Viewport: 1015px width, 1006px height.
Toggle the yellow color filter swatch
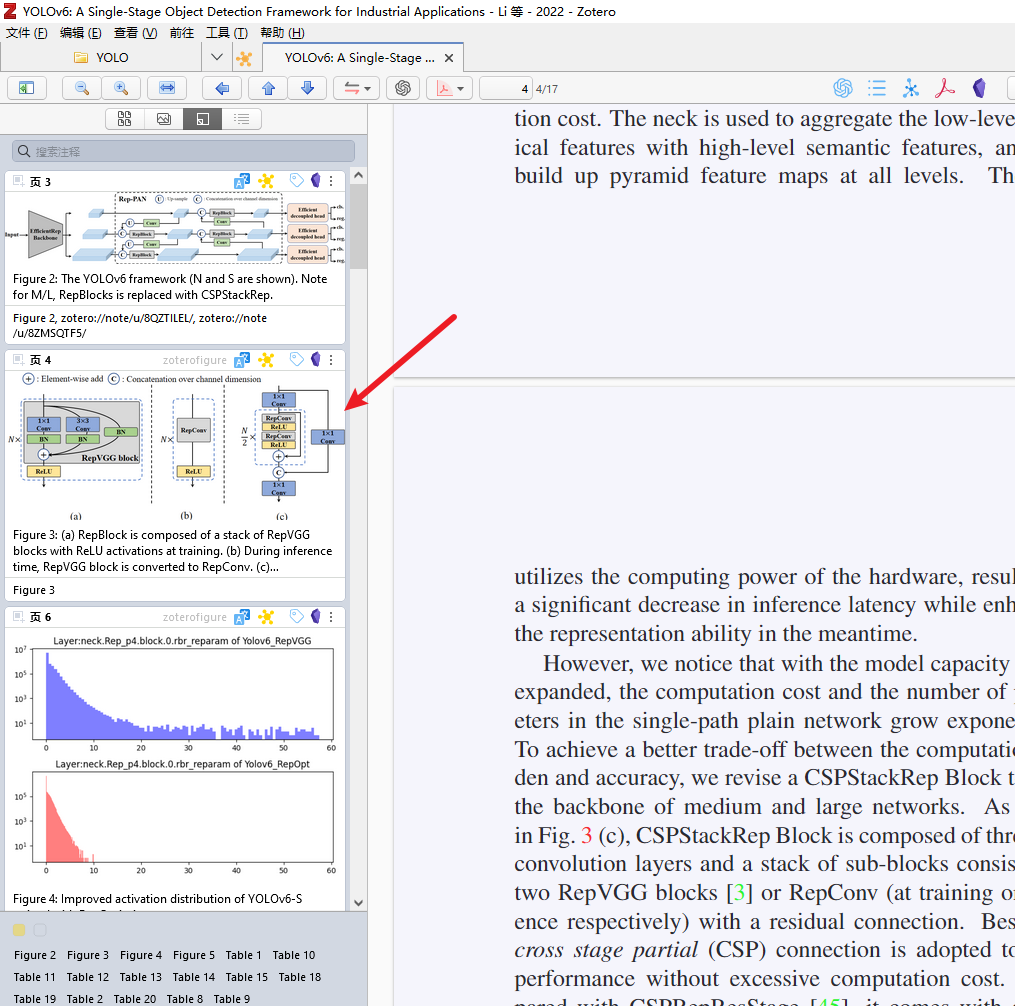click(x=17, y=930)
